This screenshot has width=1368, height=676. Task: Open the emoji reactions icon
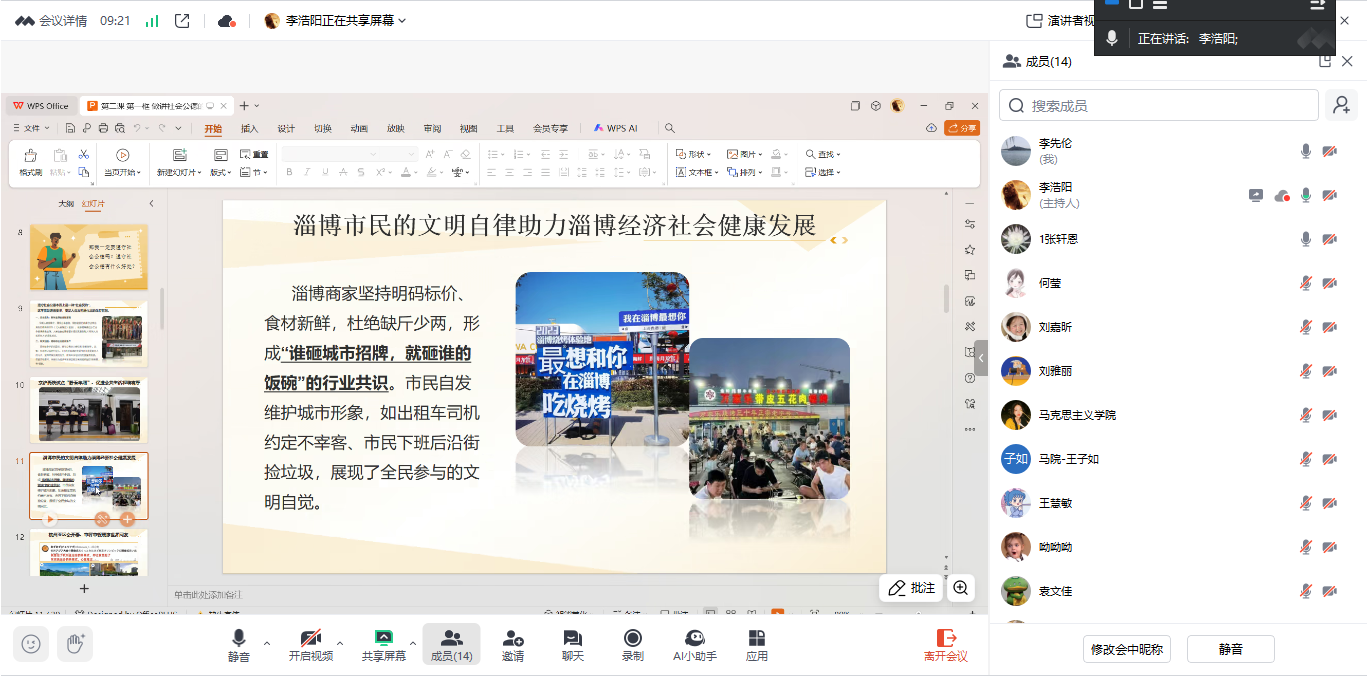pos(31,643)
